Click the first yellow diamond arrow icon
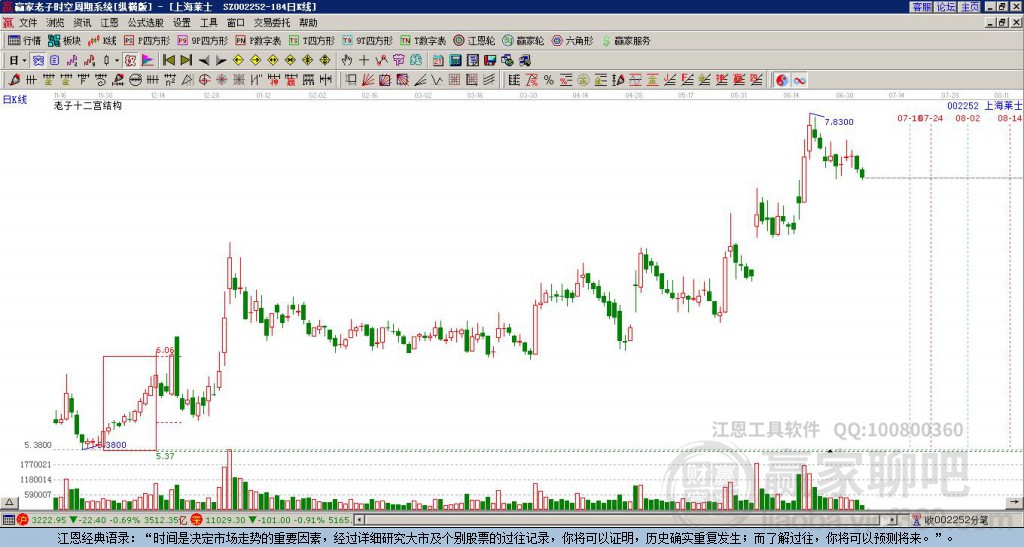 click(x=238, y=61)
